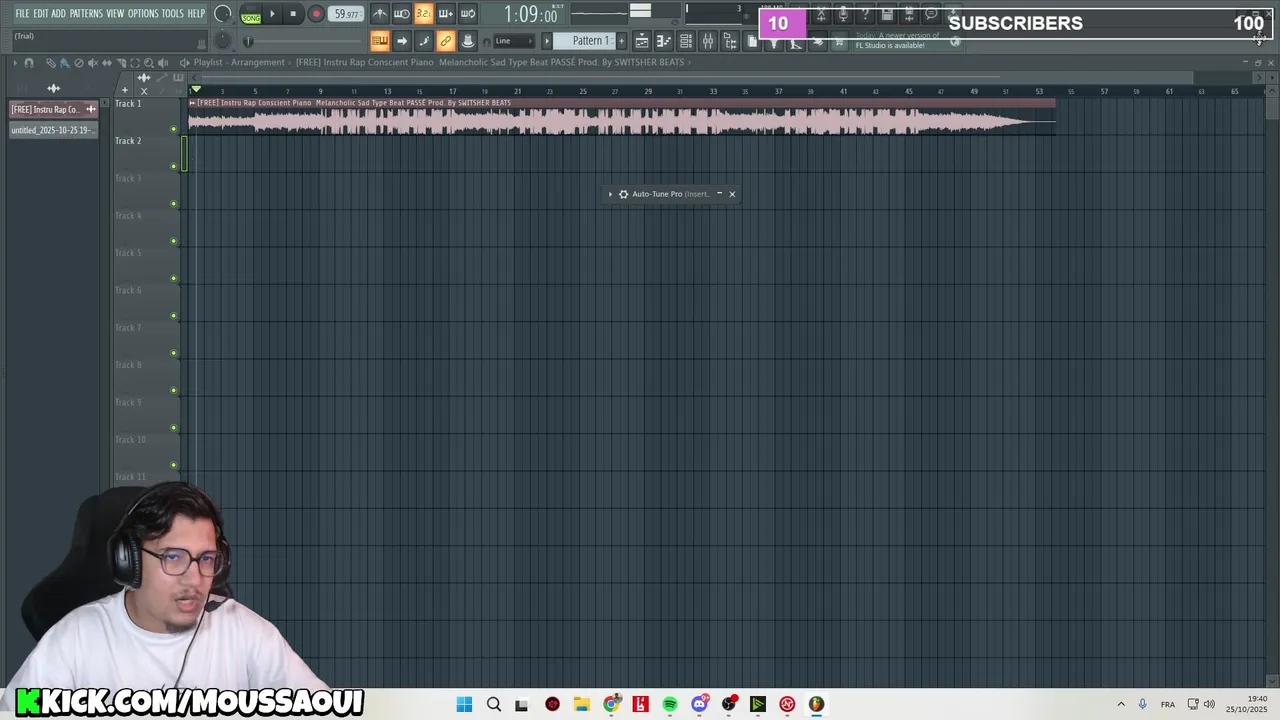The image size is (1280, 720).
Task: Open the FILE menu
Action: tap(22, 14)
